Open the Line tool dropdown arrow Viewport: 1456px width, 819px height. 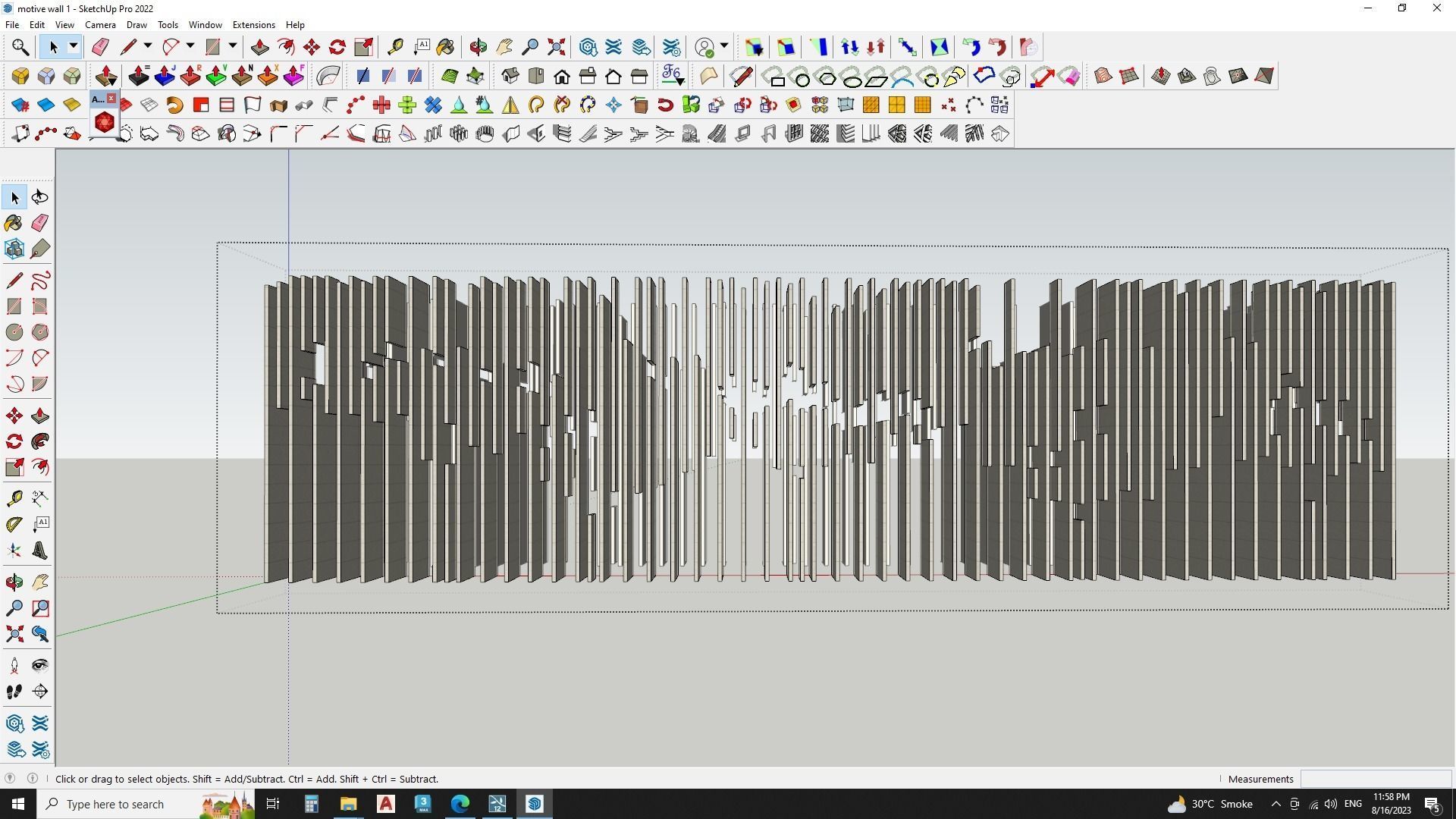point(148,47)
